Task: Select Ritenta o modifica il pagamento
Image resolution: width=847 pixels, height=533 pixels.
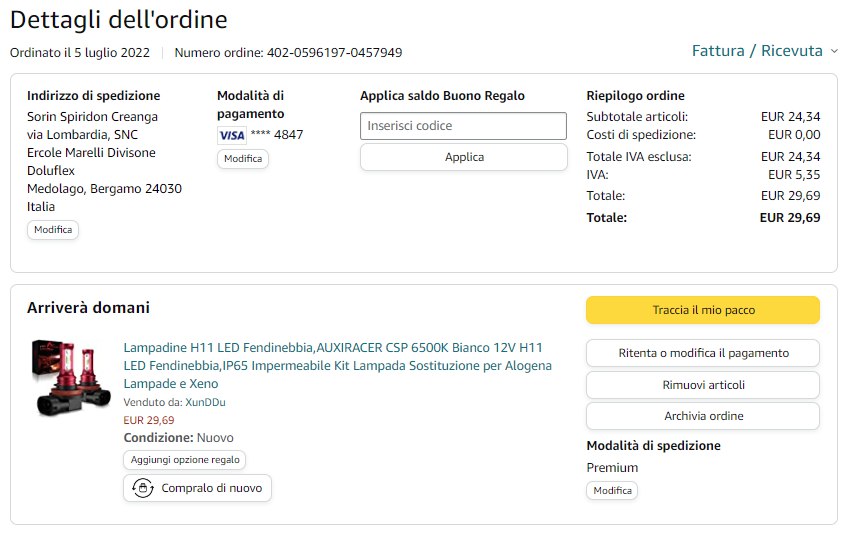Action: click(x=703, y=353)
